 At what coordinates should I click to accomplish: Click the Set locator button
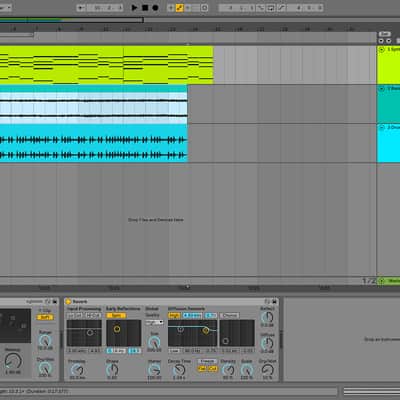point(385,34)
